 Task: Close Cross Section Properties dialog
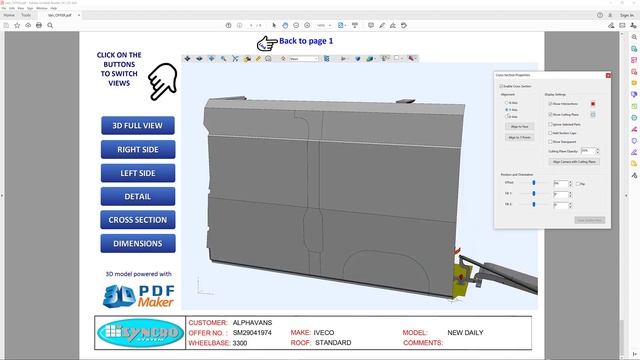coord(608,76)
